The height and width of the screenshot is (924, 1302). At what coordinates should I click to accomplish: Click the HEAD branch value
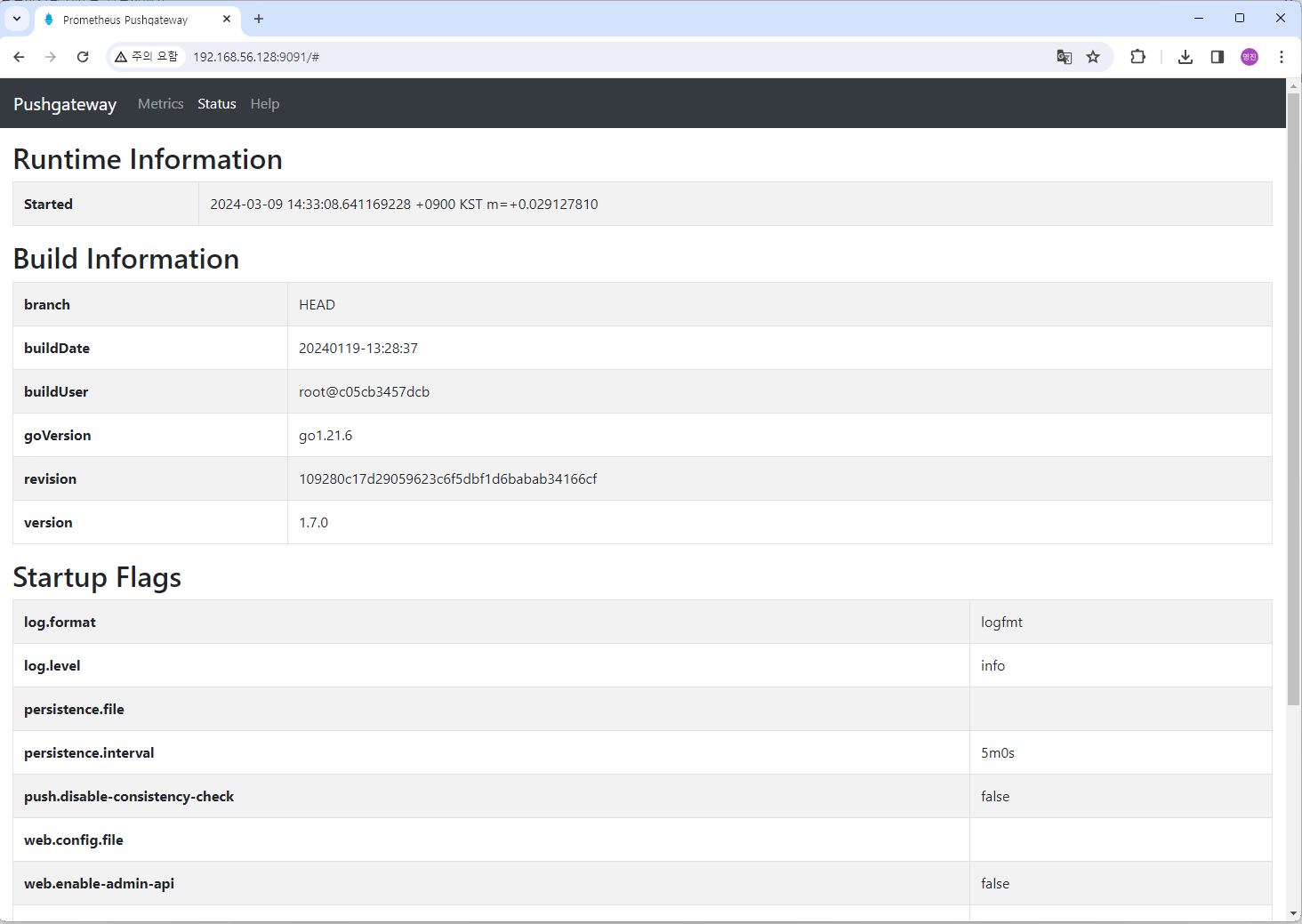317,305
